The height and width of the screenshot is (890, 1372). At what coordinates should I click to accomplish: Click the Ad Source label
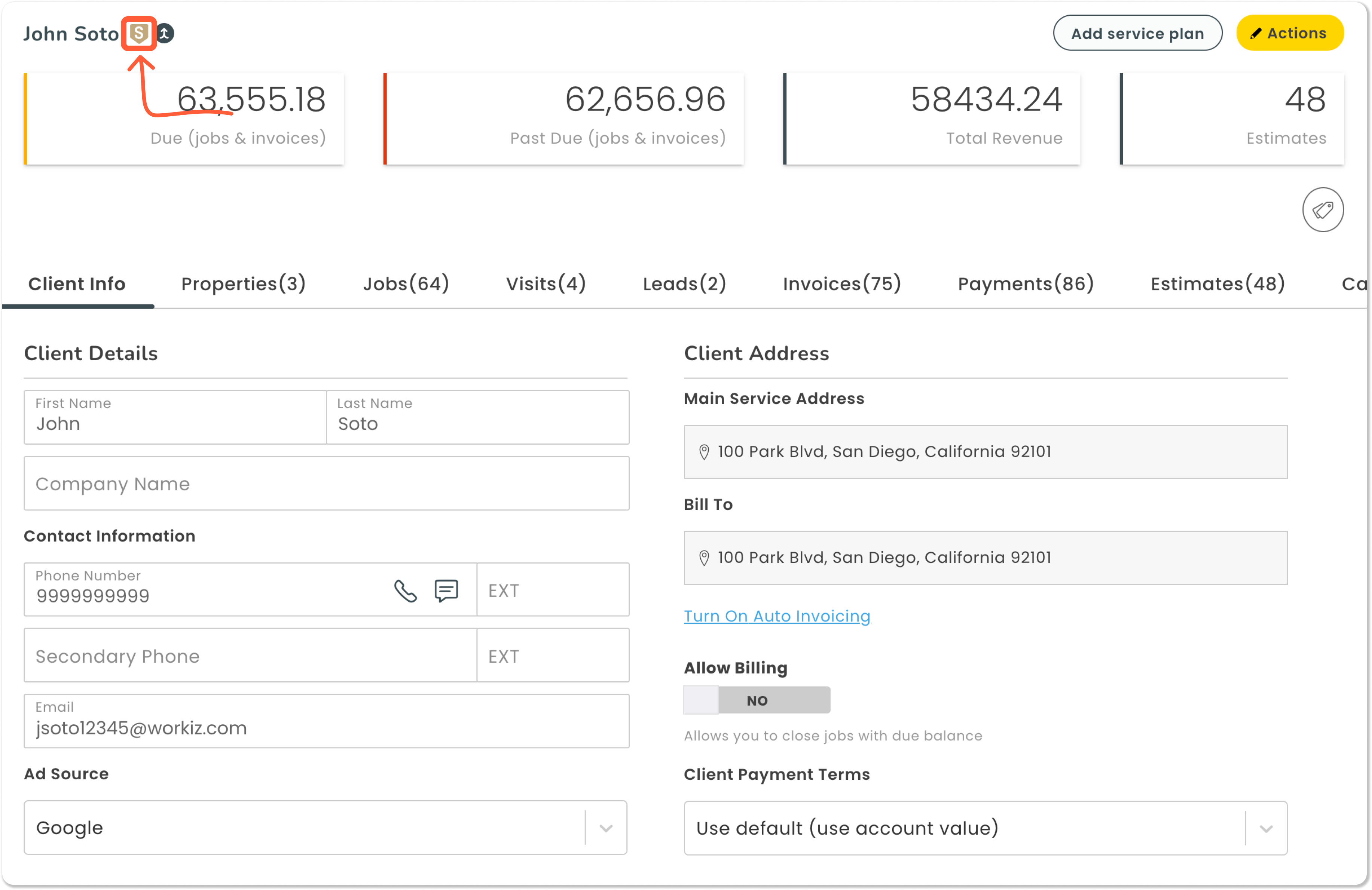[66, 774]
